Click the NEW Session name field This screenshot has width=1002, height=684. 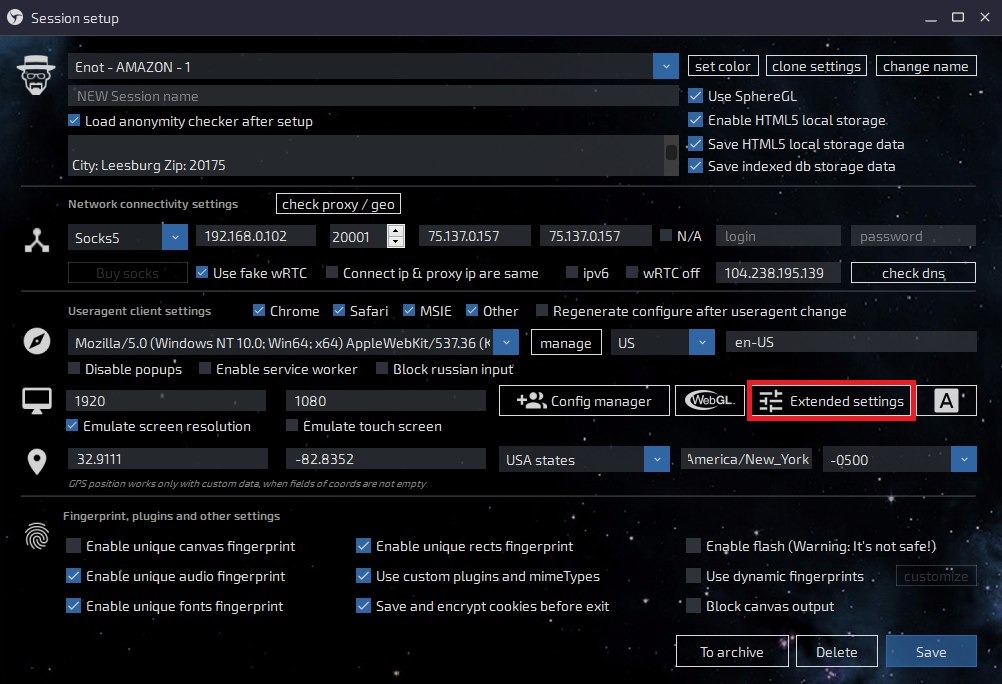click(x=373, y=96)
